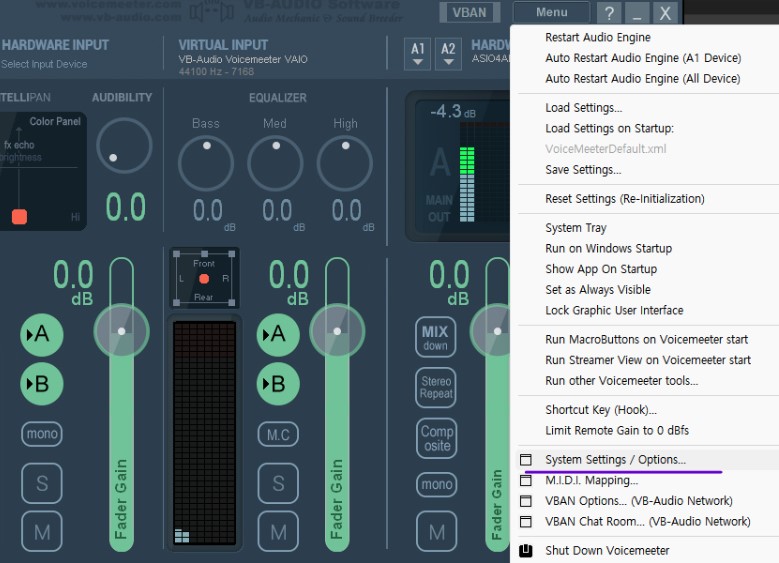Image resolution: width=779 pixels, height=563 pixels.
Task: Toggle M.C on virtual input strip
Action: pos(278,434)
